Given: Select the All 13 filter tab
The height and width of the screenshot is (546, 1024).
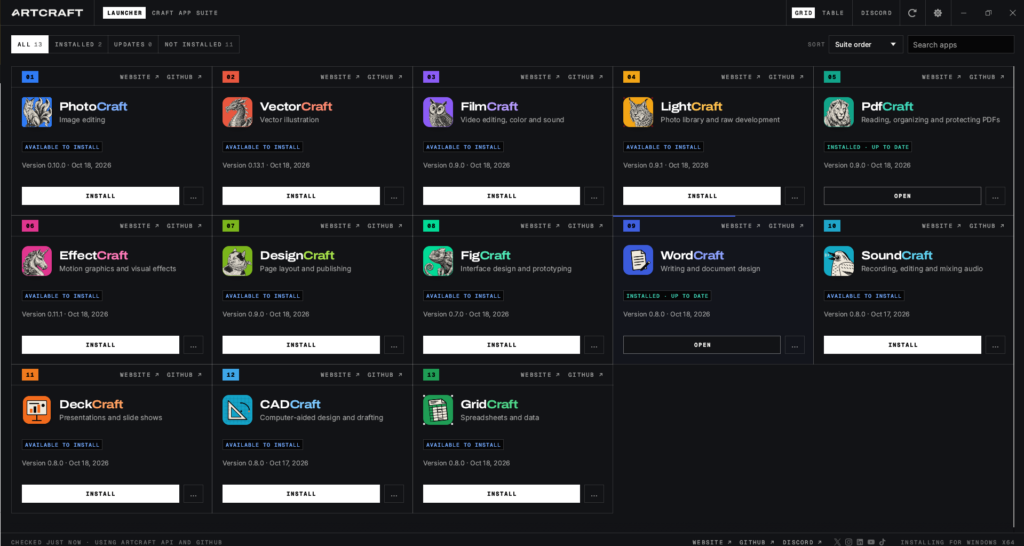Looking at the screenshot, I should [x=29, y=44].
